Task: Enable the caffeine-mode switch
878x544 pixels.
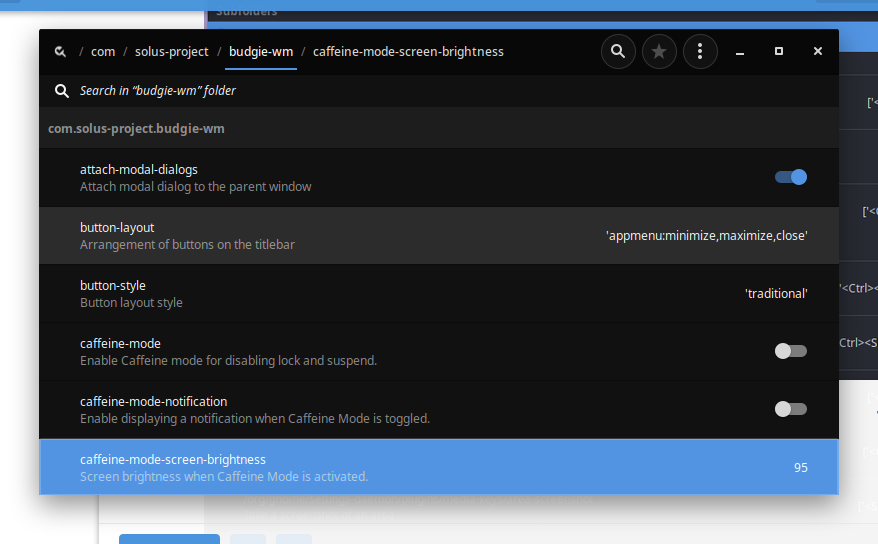Action: 790,351
